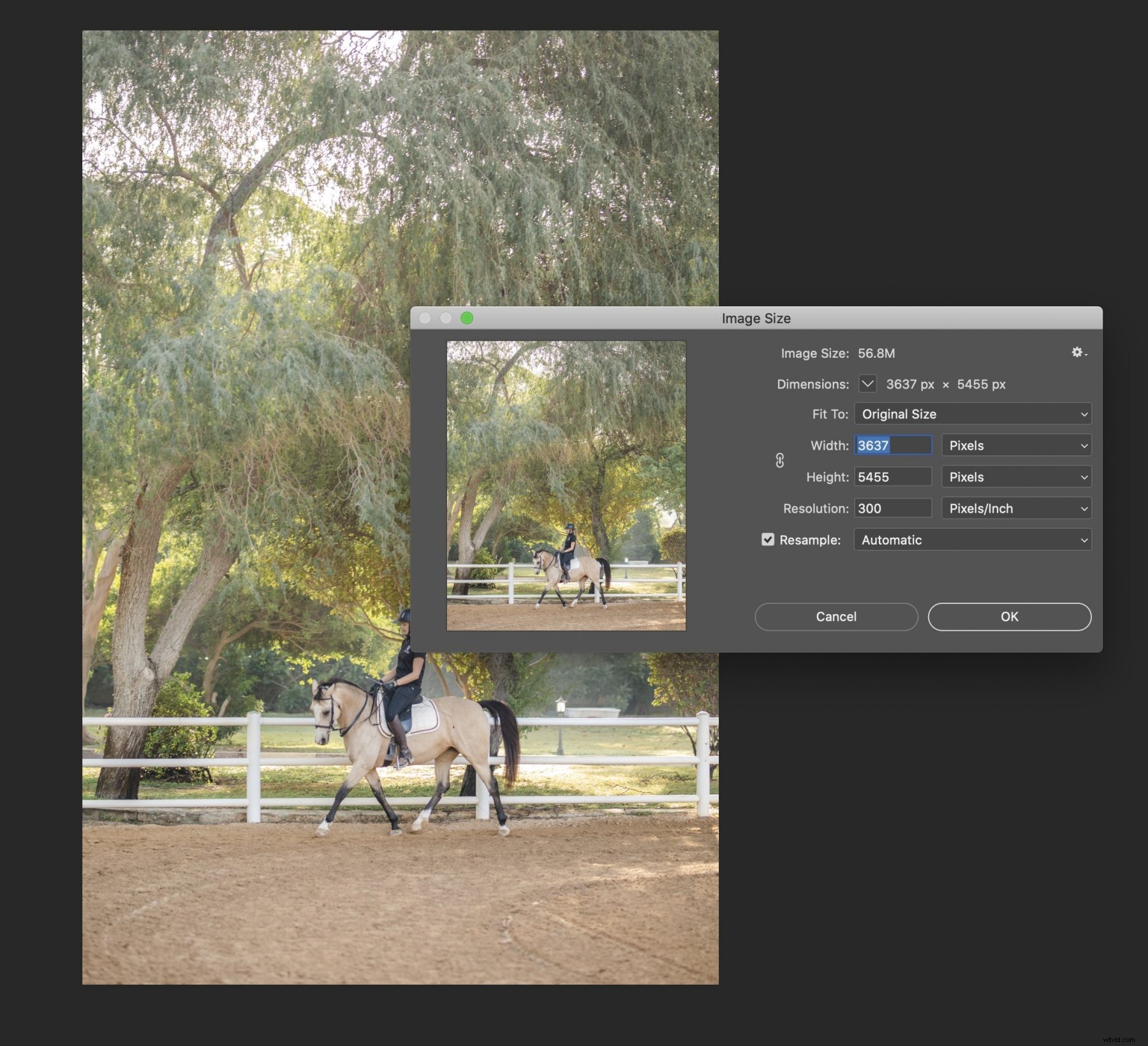Screen dimensions: 1148x1046
Task: Select the Width value input field
Action: coord(892,445)
